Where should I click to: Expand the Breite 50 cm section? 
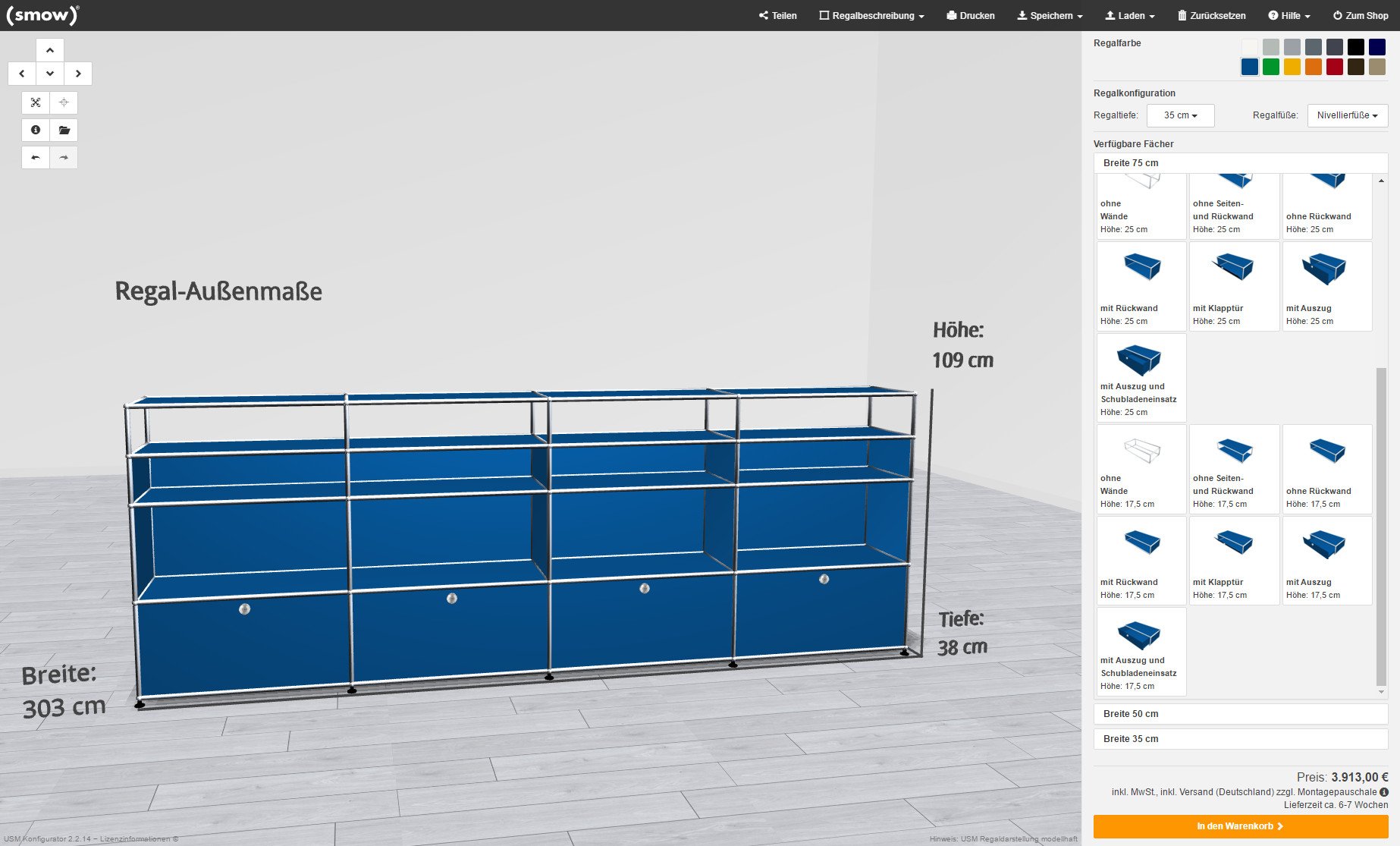(1240, 714)
